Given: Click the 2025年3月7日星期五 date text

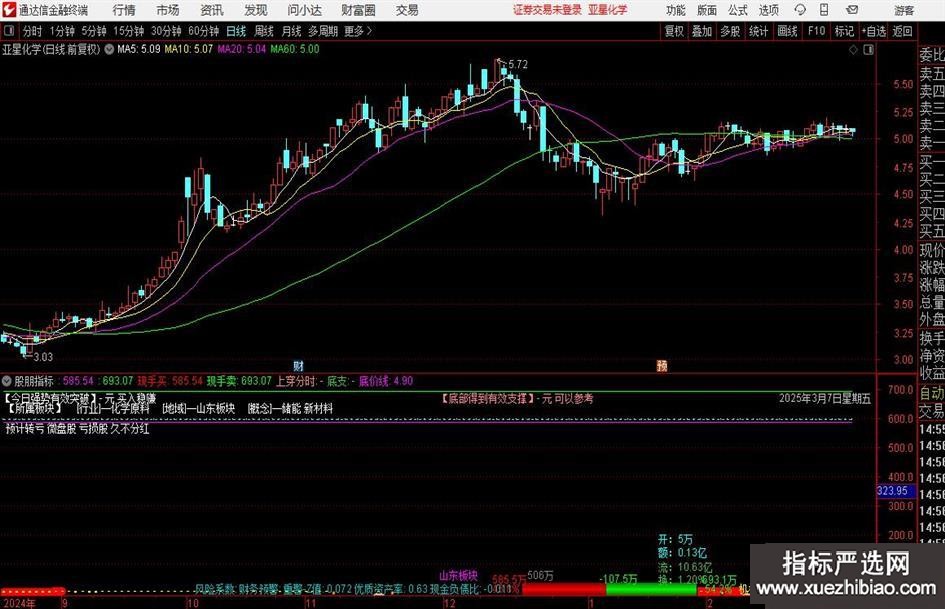Looking at the screenshot, I should (x=824, y=399).
